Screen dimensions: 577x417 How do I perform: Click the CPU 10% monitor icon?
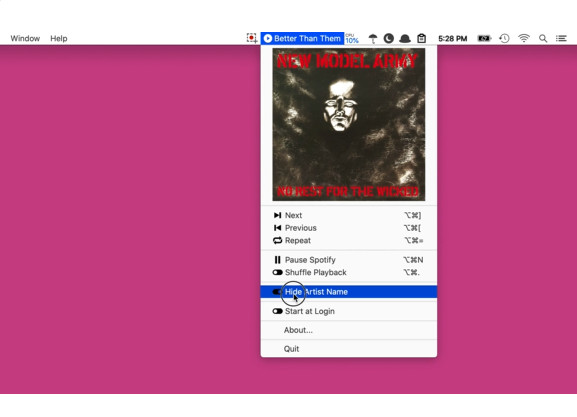coord(352,38)
